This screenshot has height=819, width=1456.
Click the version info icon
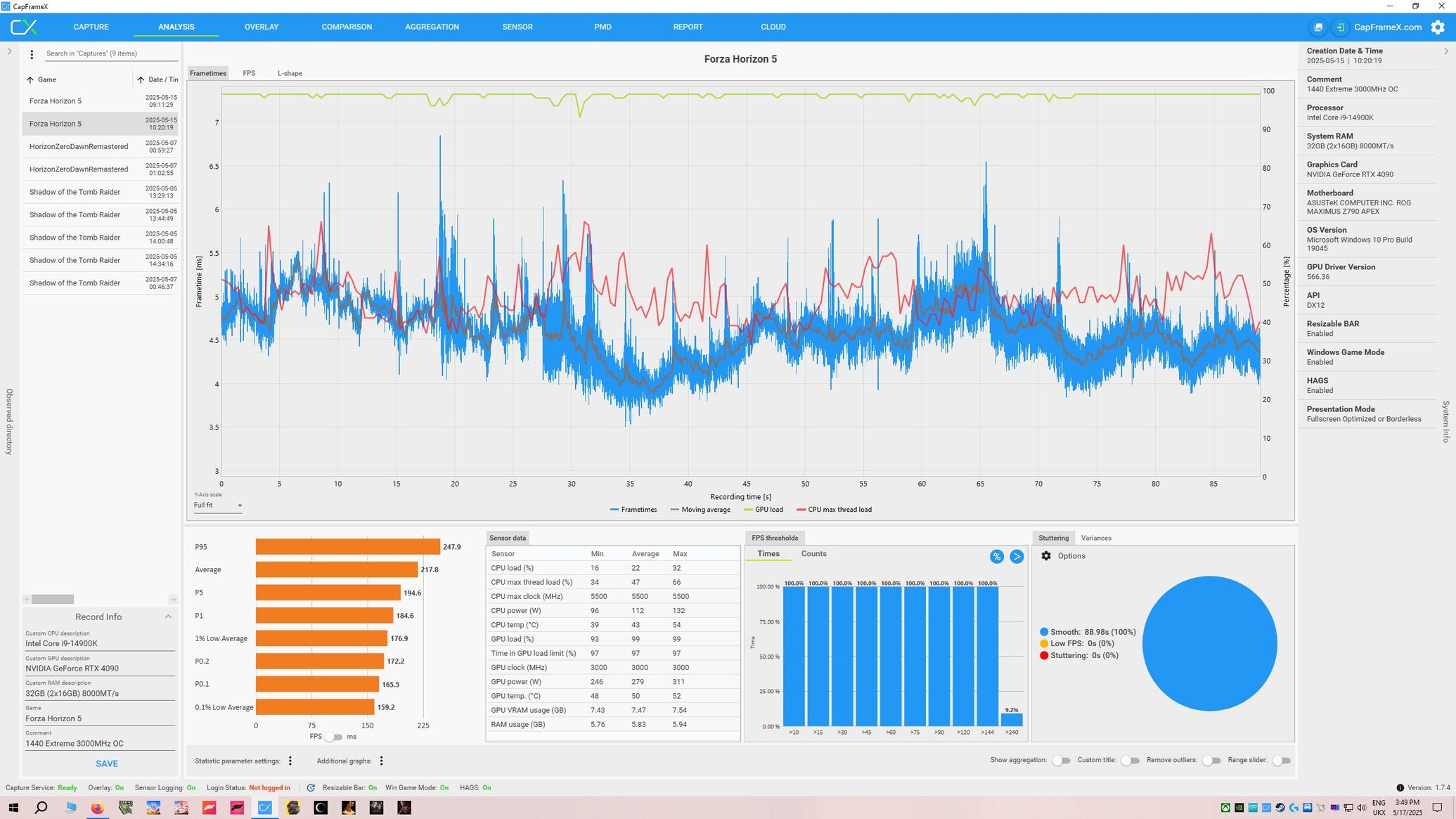(1400, 787)
